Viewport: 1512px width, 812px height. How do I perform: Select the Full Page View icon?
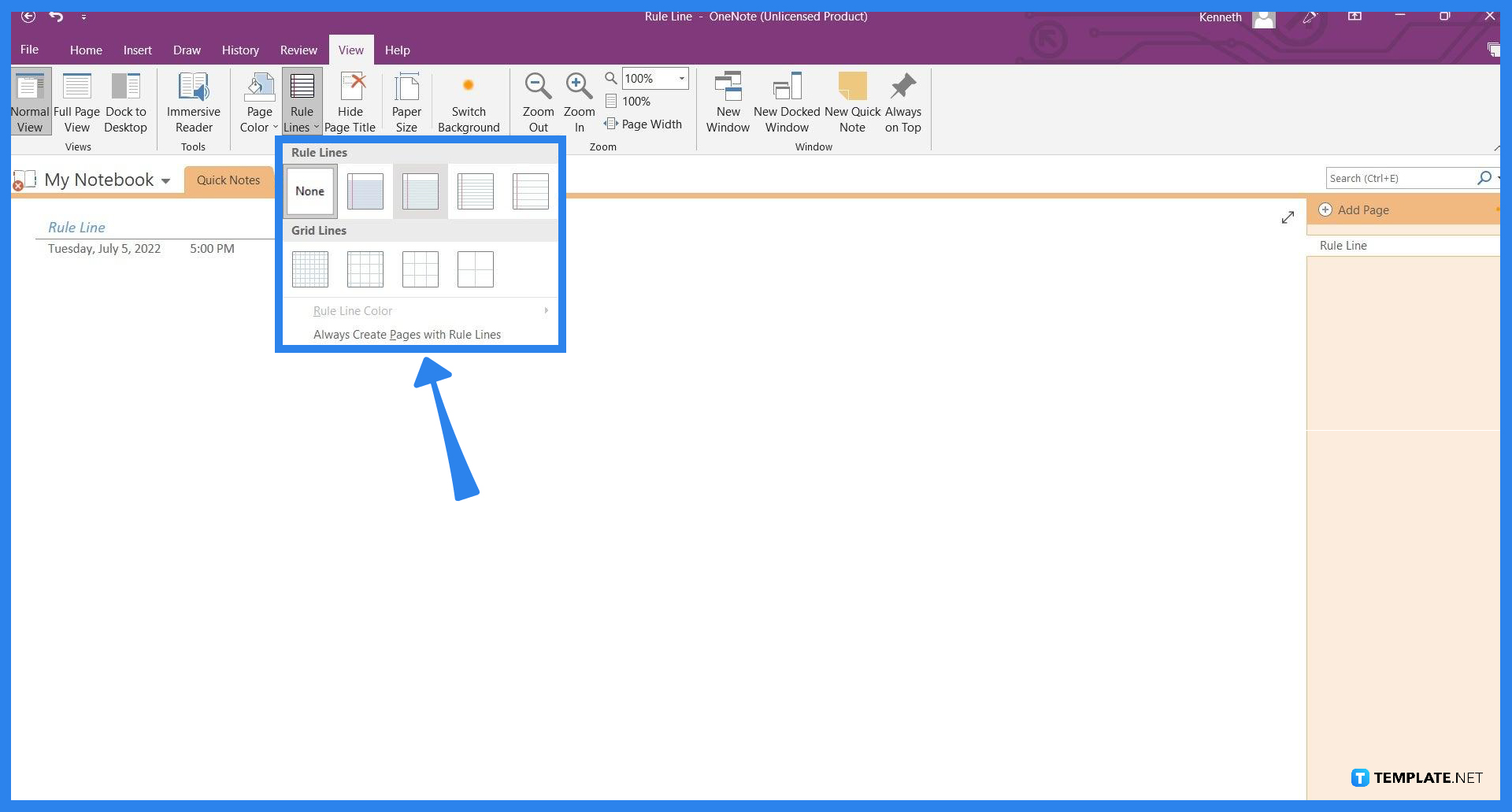76,101
